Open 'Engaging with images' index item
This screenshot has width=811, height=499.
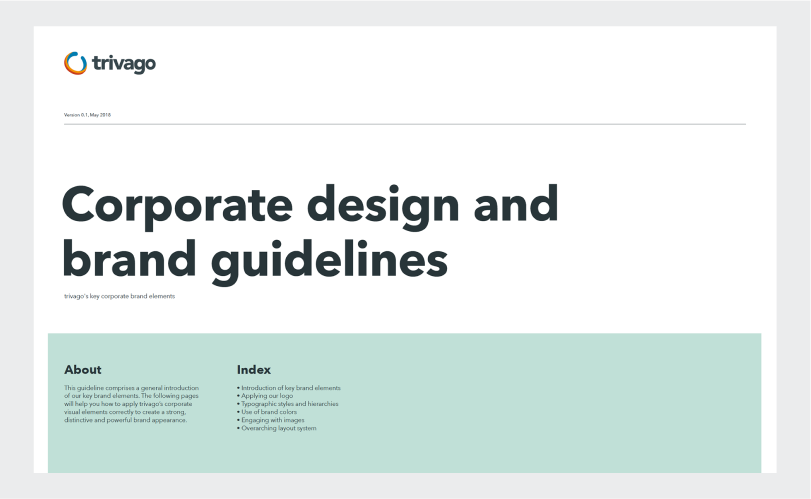(271, 420)
